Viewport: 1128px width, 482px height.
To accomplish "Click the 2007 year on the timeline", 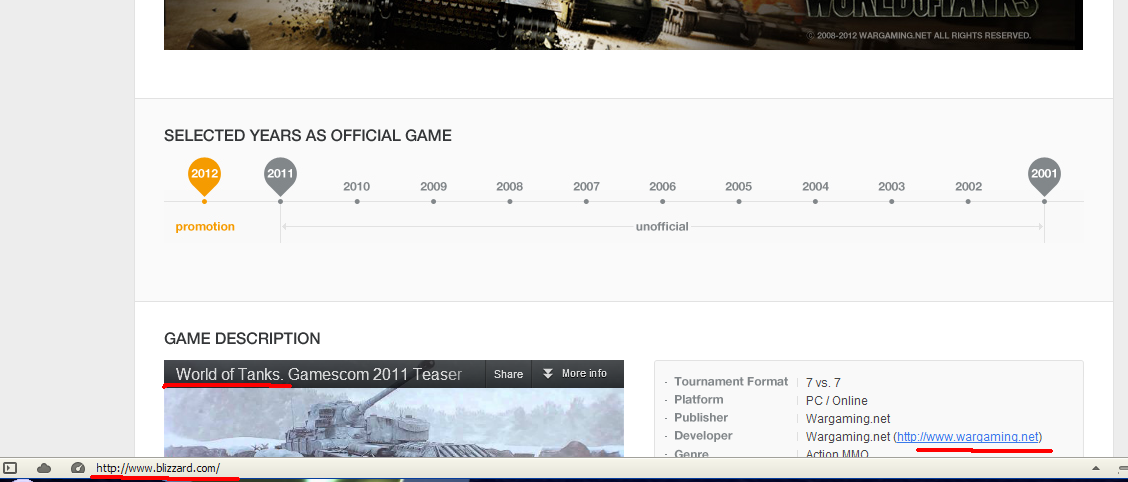I will (586, 186).
